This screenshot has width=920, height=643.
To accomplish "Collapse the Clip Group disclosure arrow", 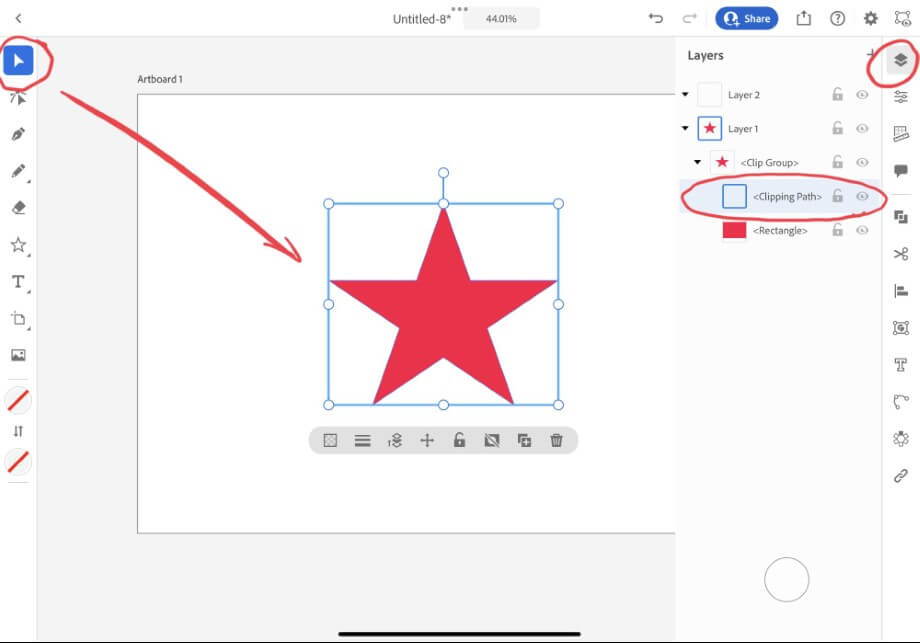I will 697,163.
